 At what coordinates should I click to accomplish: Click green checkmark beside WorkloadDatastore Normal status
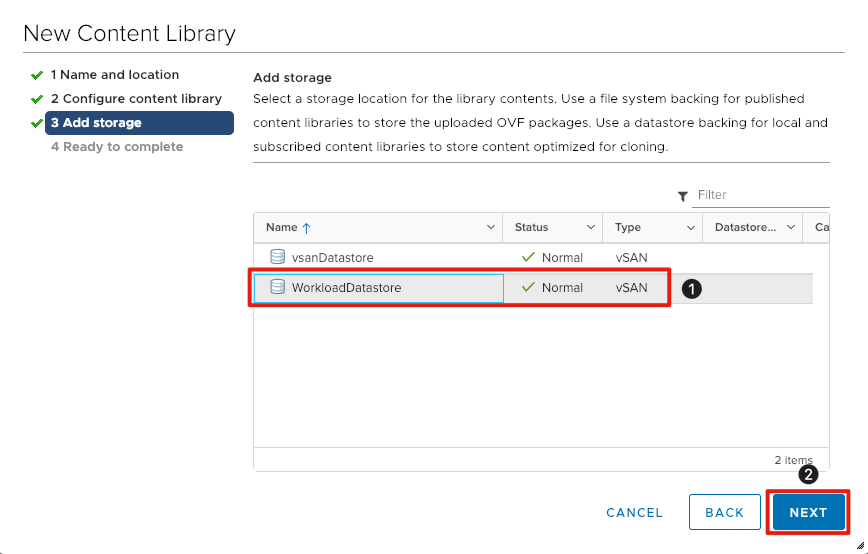[528, 287]
